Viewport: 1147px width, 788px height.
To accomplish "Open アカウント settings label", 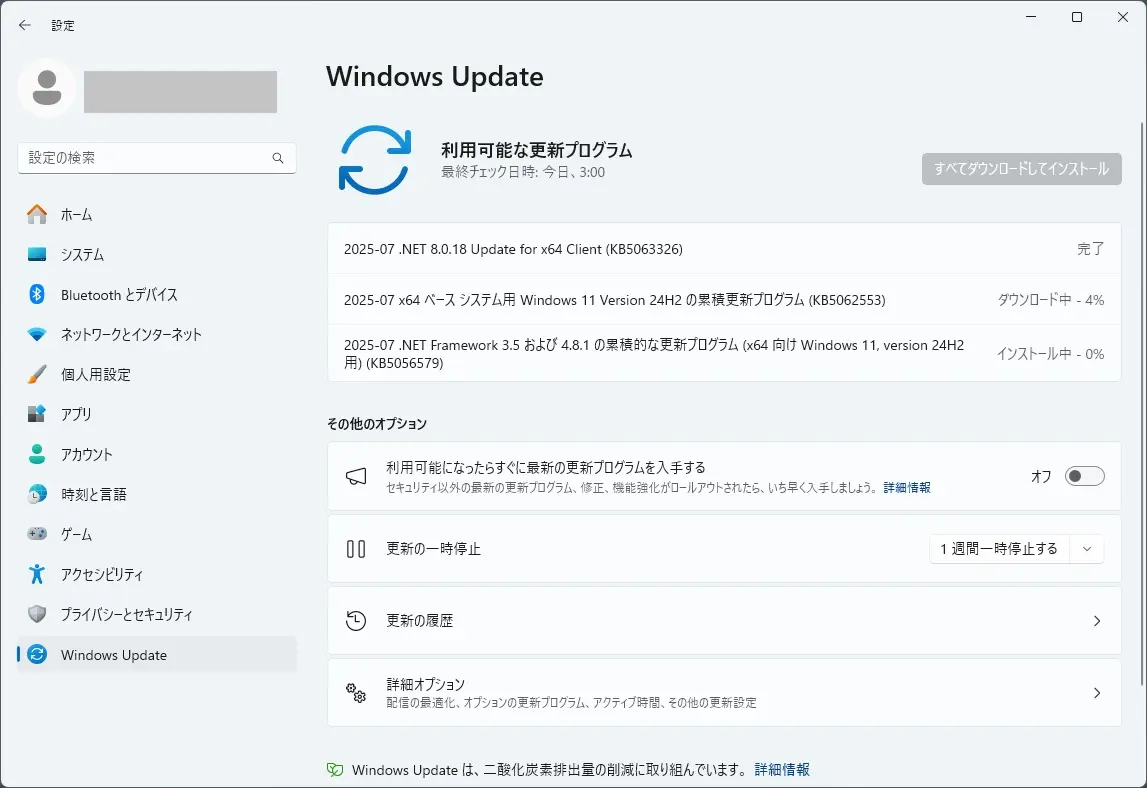I will pyautogui.click(x=86, y=454).
